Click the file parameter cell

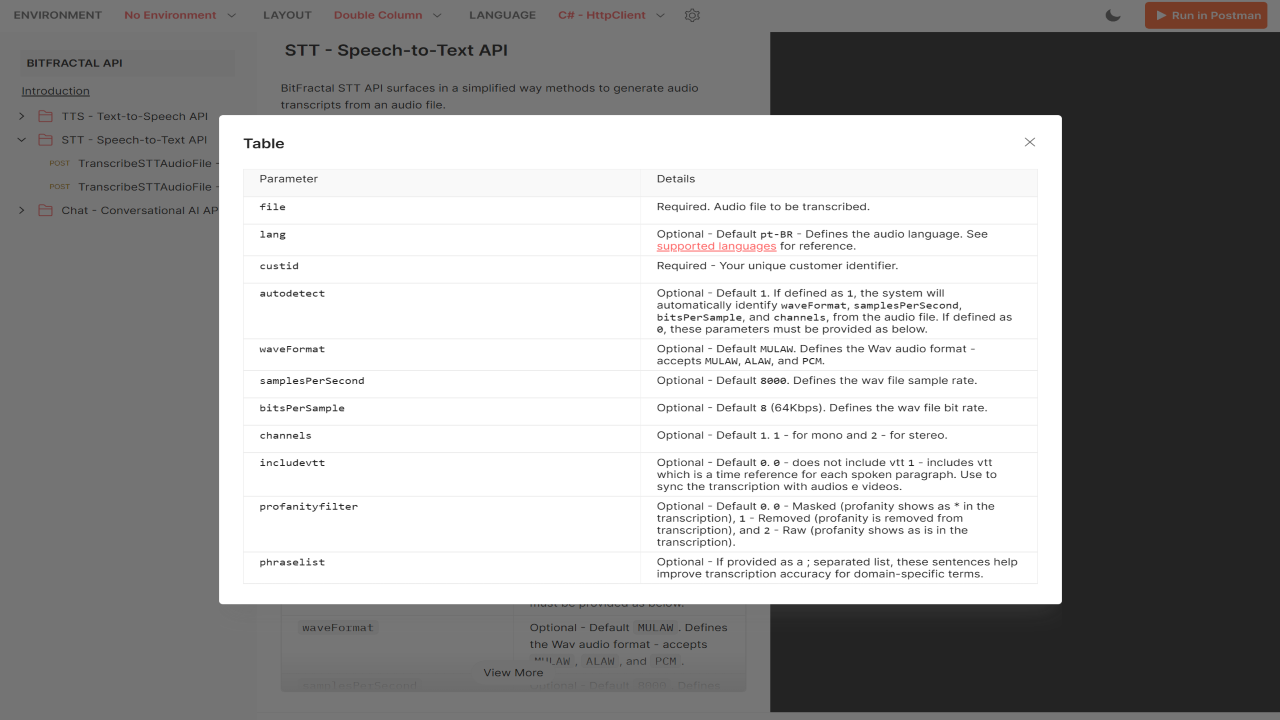[x=442, y=210]
